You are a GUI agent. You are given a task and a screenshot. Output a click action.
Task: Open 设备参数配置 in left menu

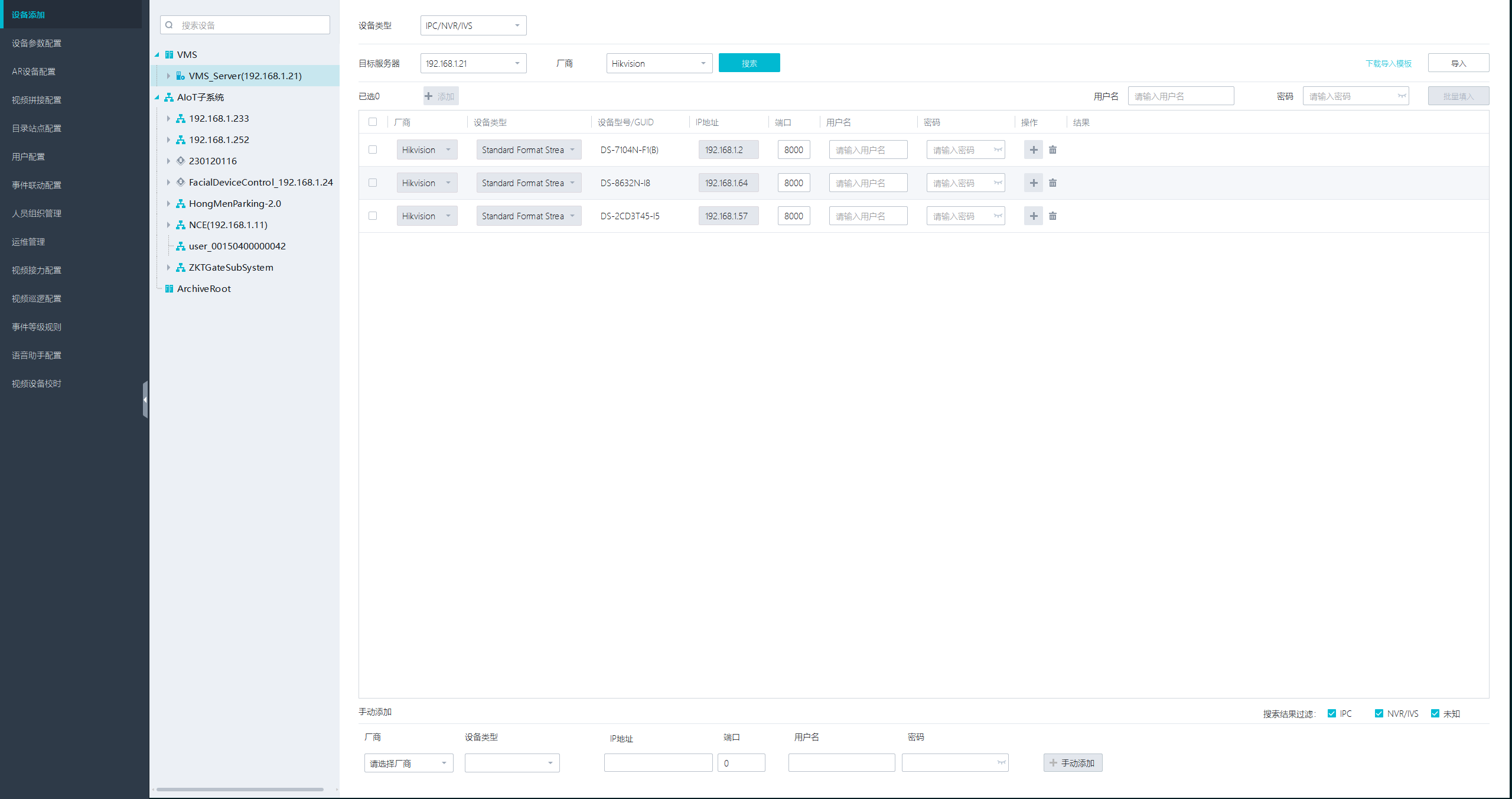37,43
